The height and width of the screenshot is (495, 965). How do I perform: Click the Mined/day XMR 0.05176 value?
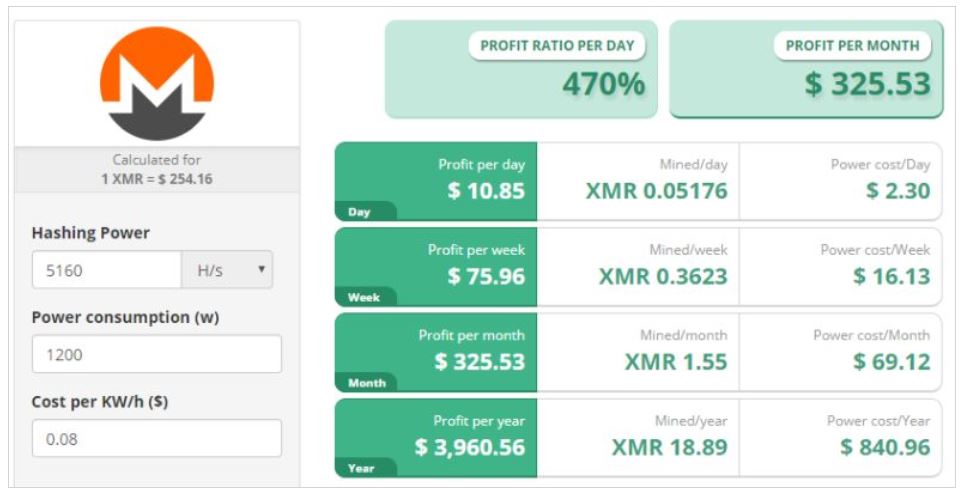(x=657, y=191)
